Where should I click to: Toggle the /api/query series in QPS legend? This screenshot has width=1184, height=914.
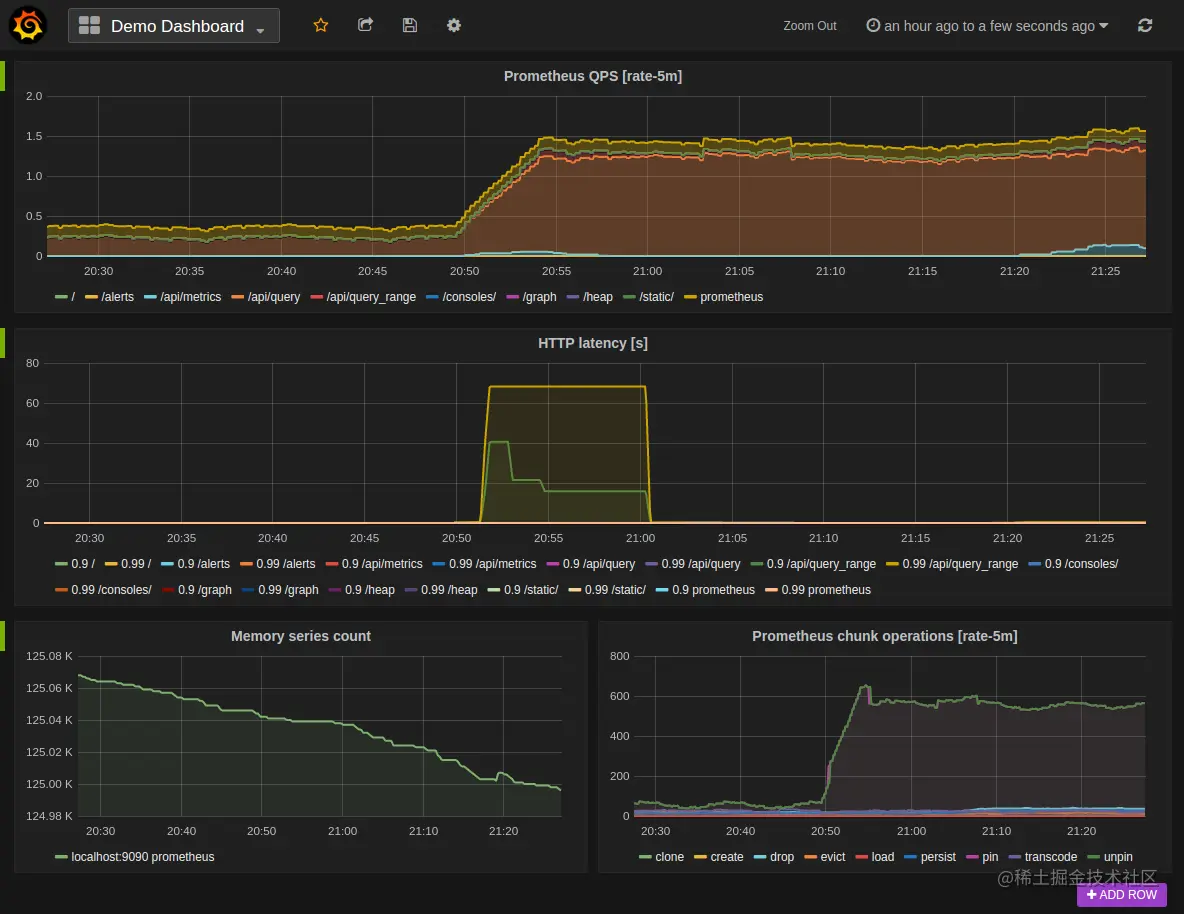pyautogui.click(x=273, y=297)
